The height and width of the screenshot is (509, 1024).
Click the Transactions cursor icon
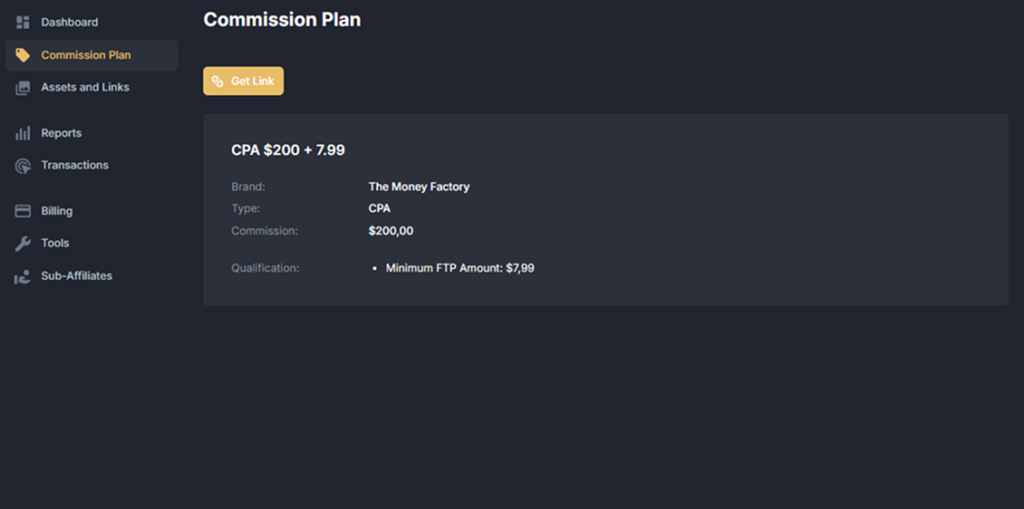(x=22, y=166)
